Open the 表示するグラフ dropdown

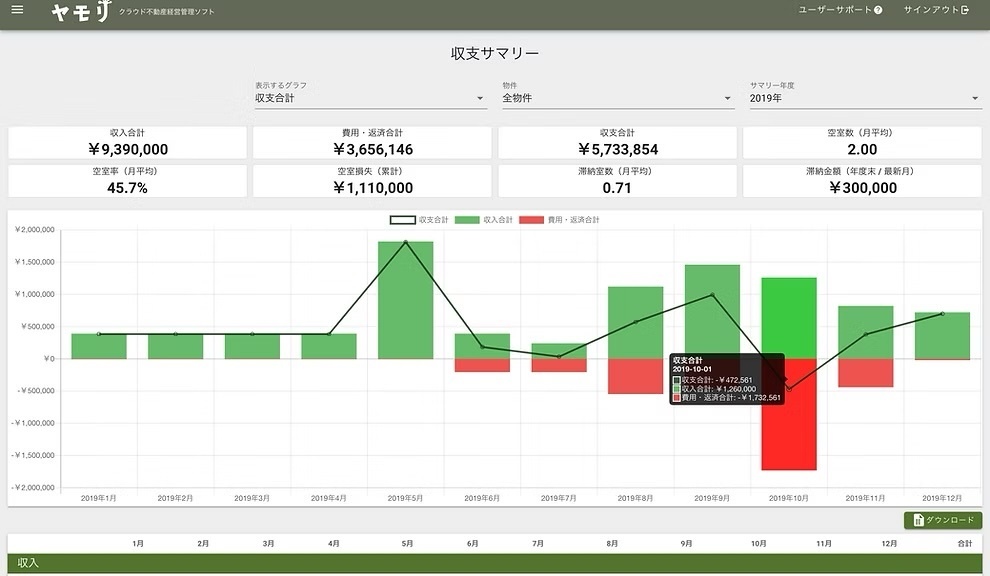[369, 97]
